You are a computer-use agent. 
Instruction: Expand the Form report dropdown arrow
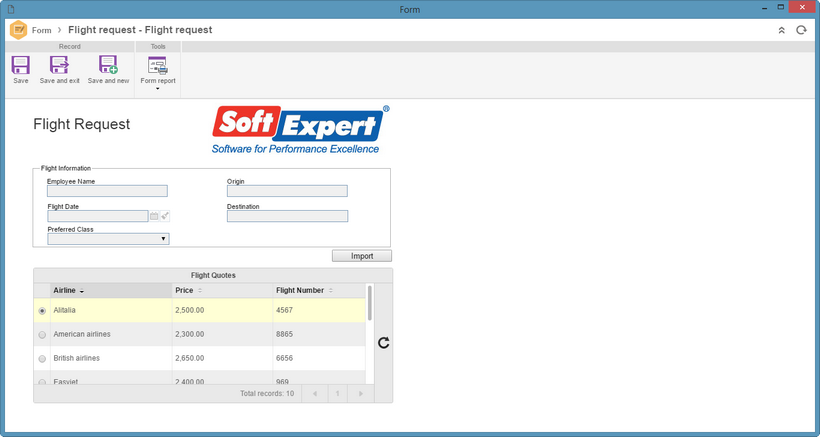tap(157, 89)
